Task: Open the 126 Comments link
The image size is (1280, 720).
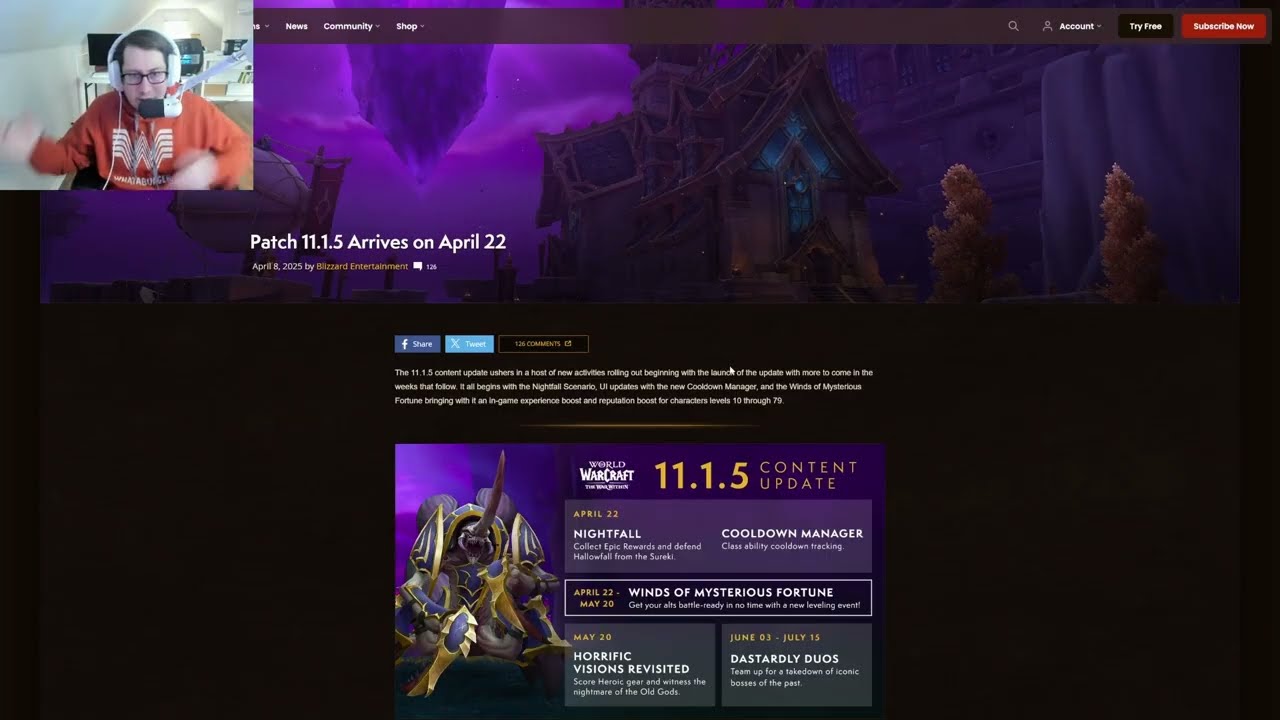Action: point(543,344)
